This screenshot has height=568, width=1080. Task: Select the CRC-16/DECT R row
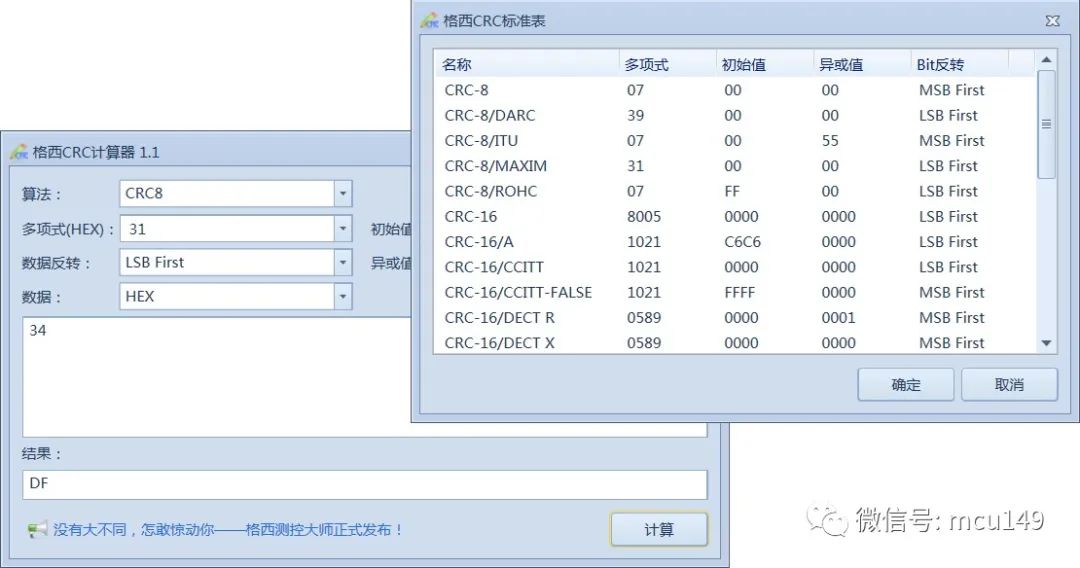(735, 317)
